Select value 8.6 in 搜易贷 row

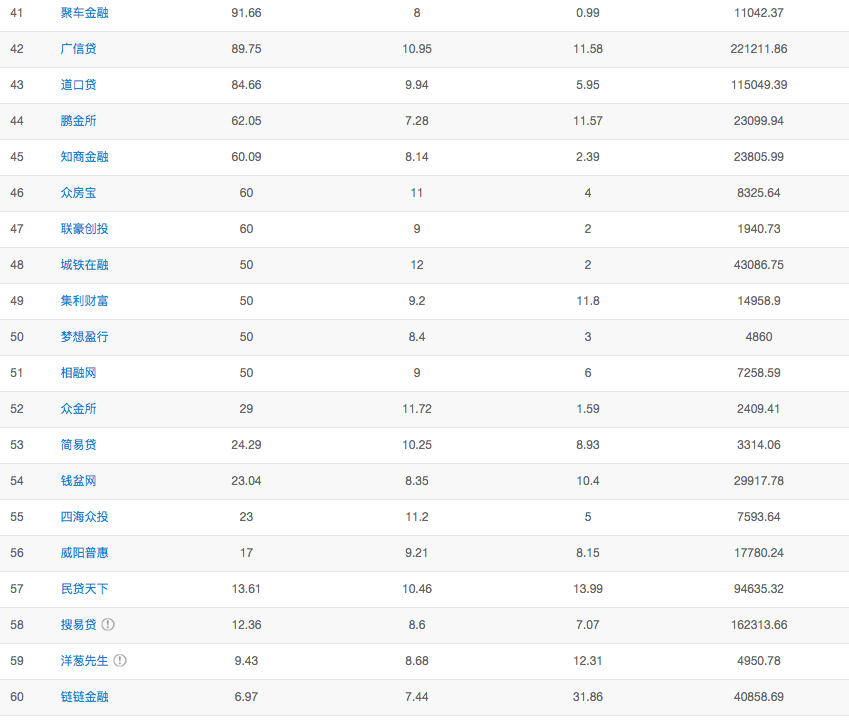click(x=417, y=625)
